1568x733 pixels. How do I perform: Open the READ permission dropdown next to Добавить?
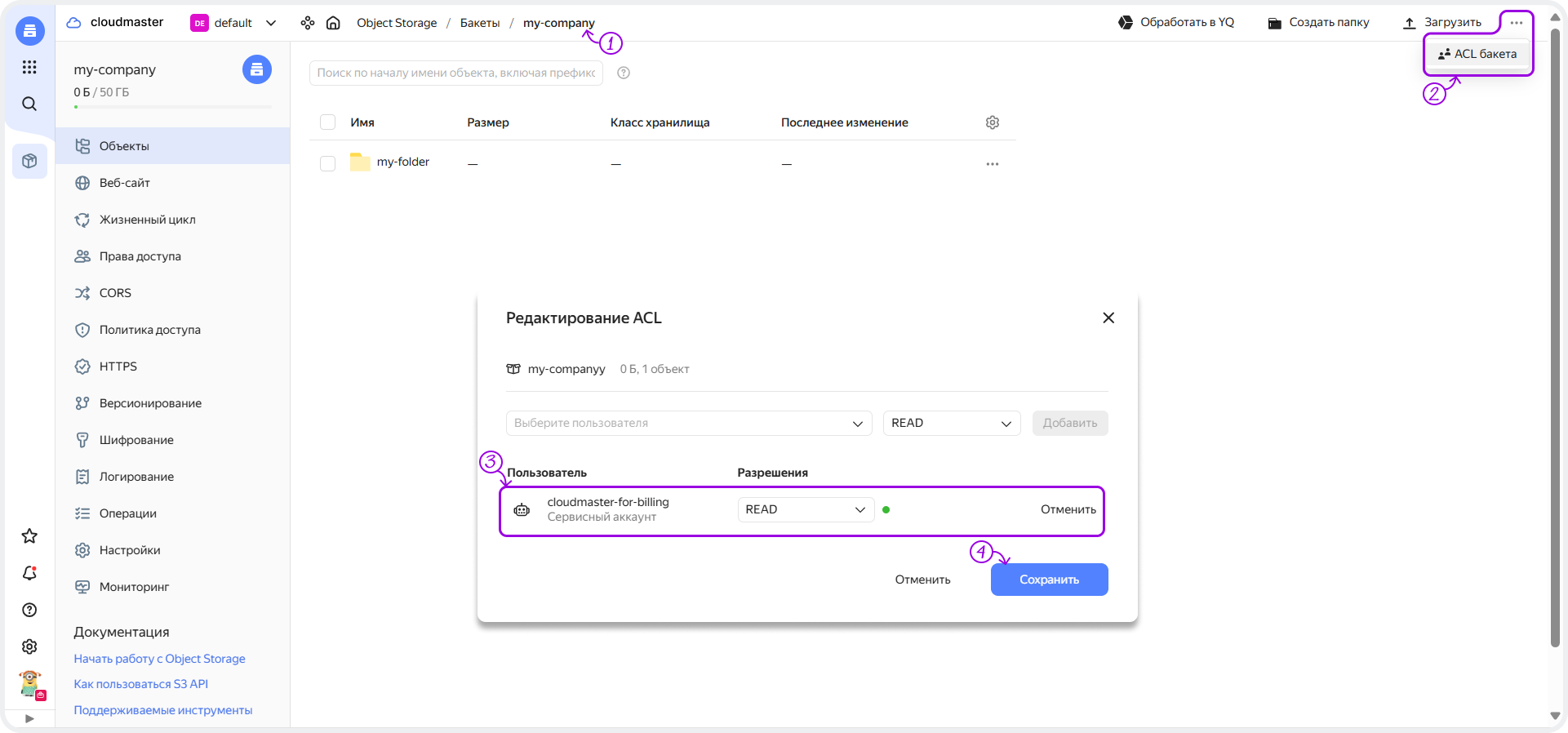click(951, 423)
